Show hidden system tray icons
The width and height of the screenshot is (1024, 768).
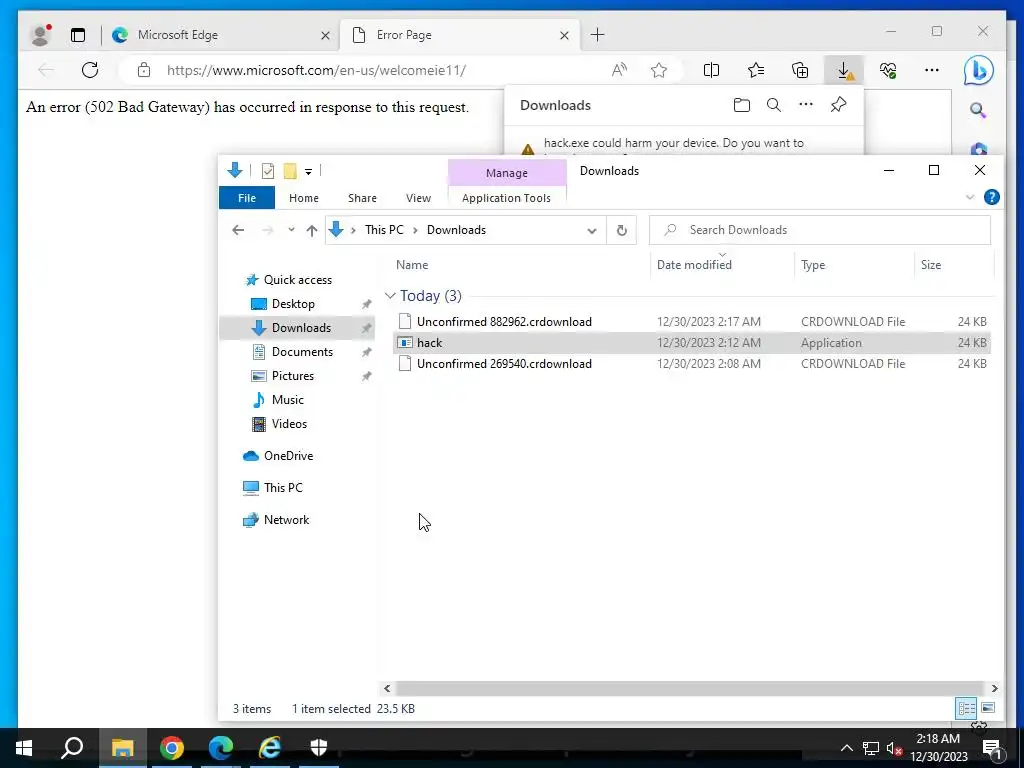(846, 748)
